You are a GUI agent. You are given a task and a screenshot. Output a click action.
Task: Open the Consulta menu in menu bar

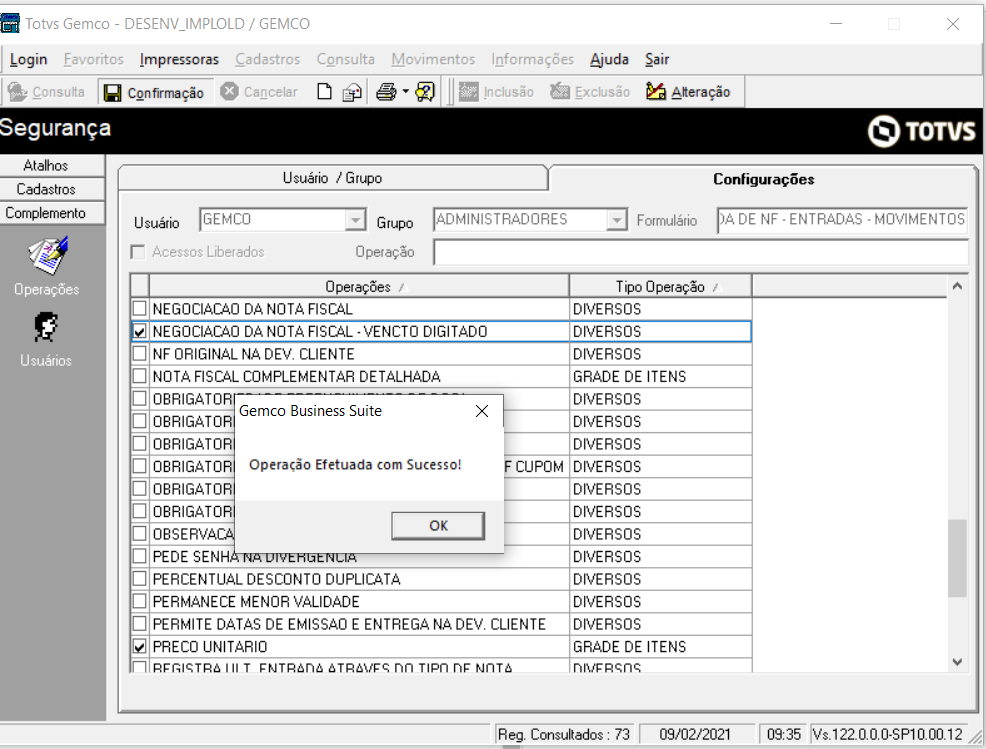345,59
